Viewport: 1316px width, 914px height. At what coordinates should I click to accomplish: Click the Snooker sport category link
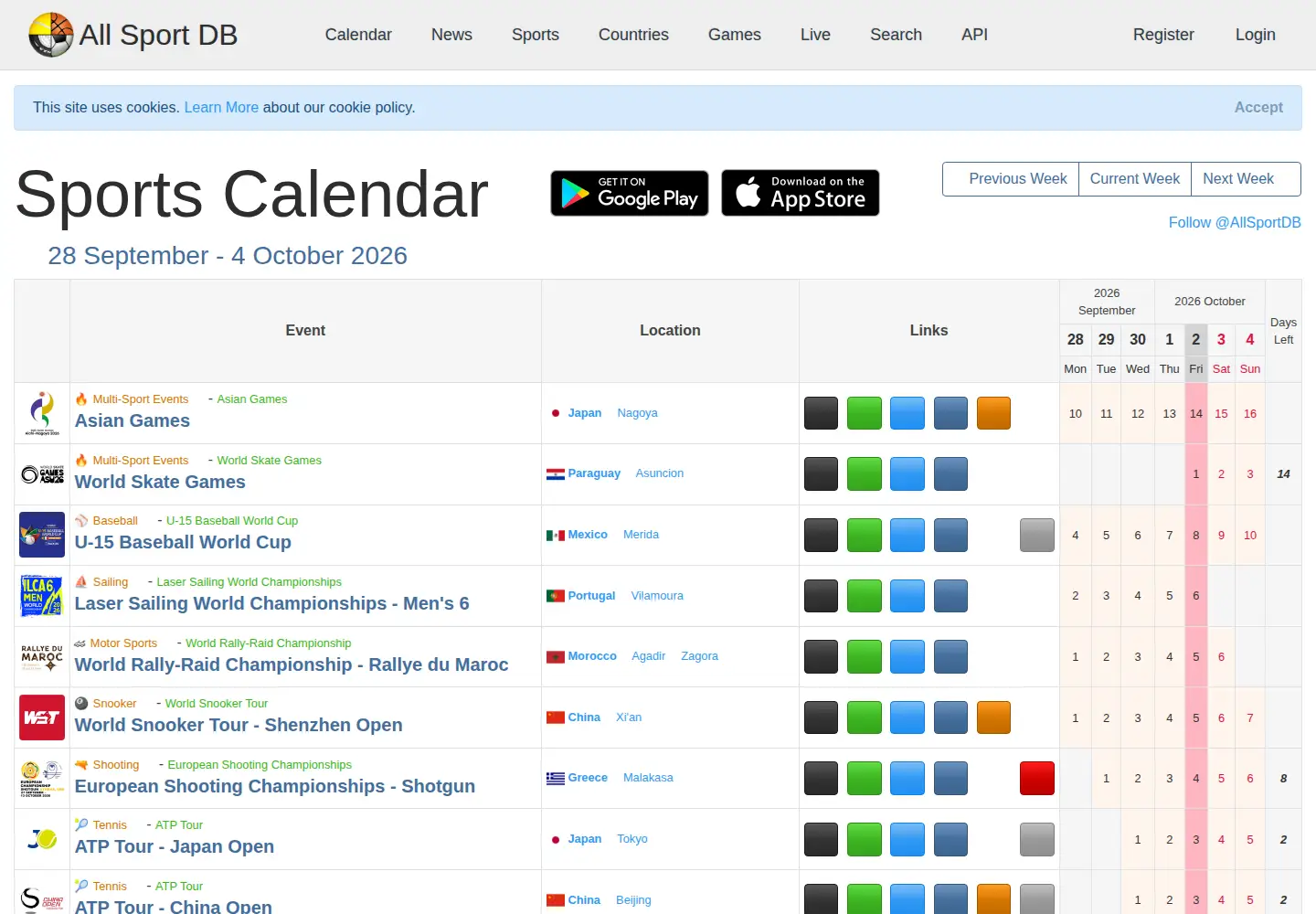(114, 704)
